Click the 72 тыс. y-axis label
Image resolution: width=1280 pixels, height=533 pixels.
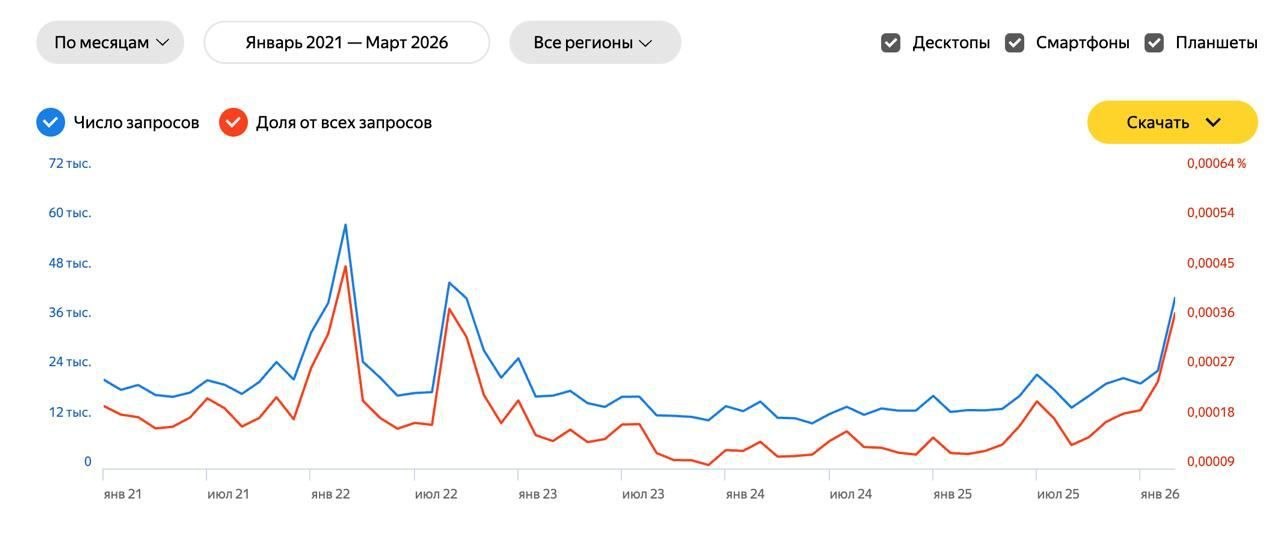pos(70,163)
